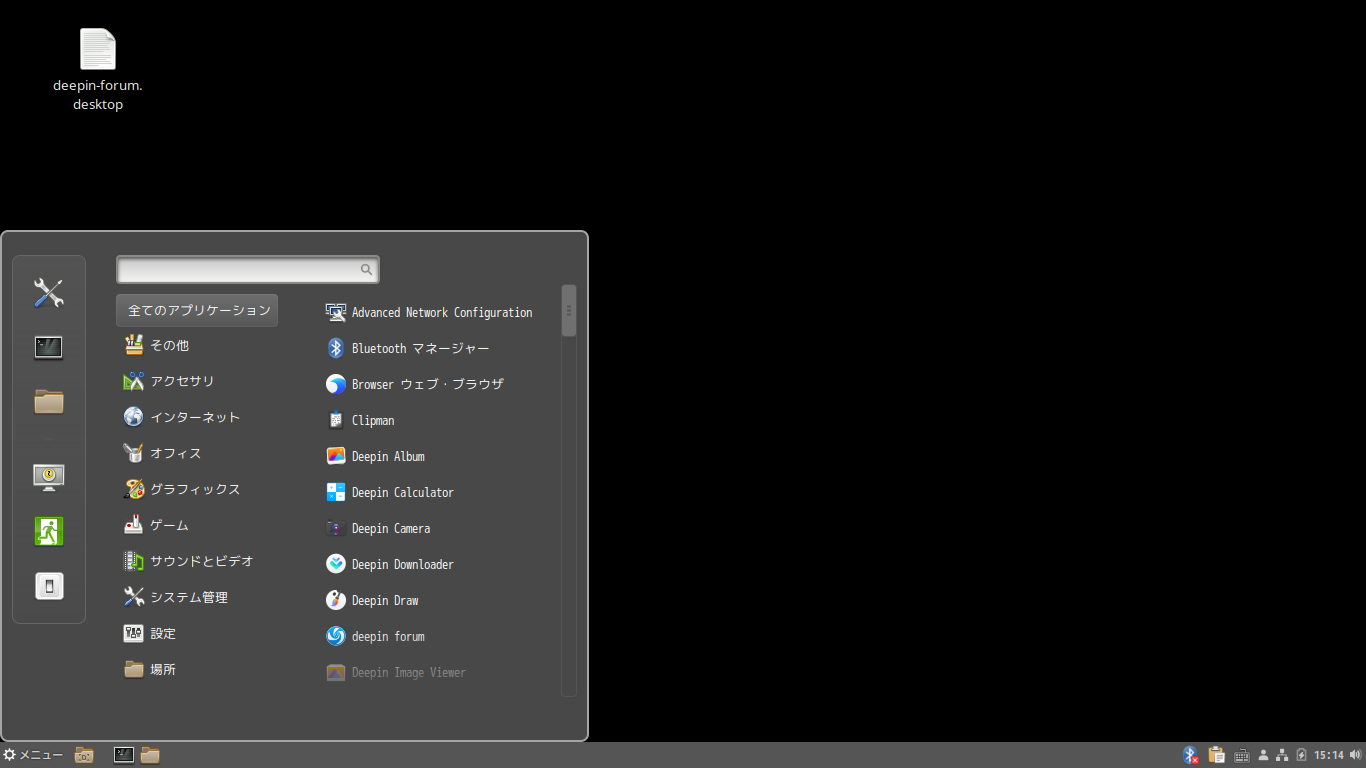Open the サウンドとビデオ category

click(x=197, y=561)
